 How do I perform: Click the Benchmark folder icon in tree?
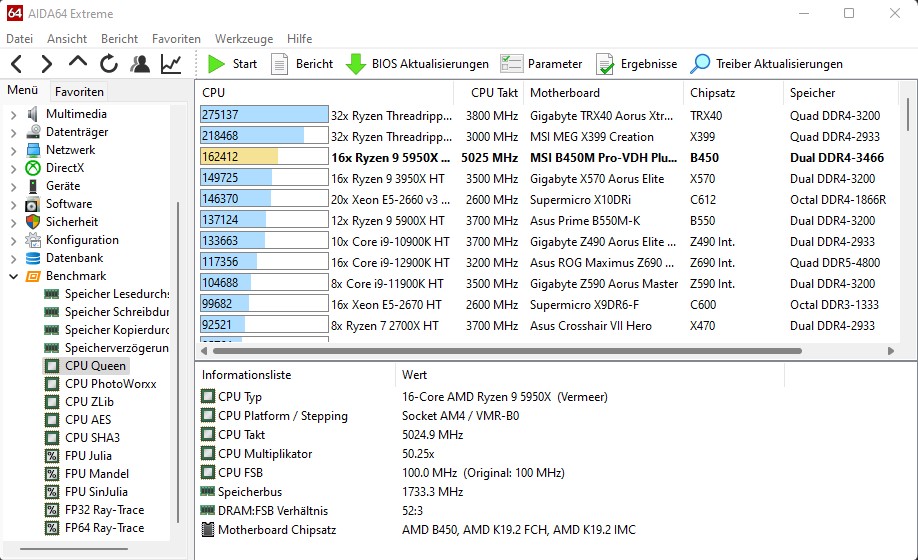[33, 276]
